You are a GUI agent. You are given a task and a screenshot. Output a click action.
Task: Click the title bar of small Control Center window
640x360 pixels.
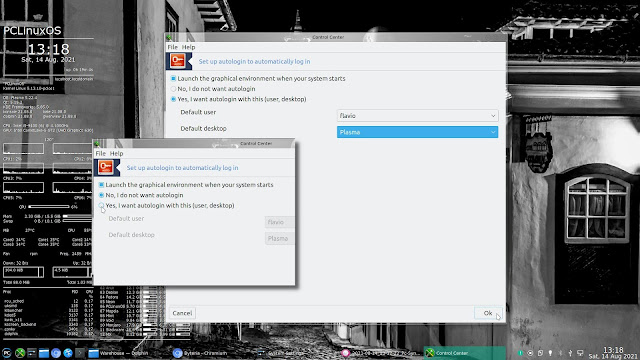click(x=194, y=143)
